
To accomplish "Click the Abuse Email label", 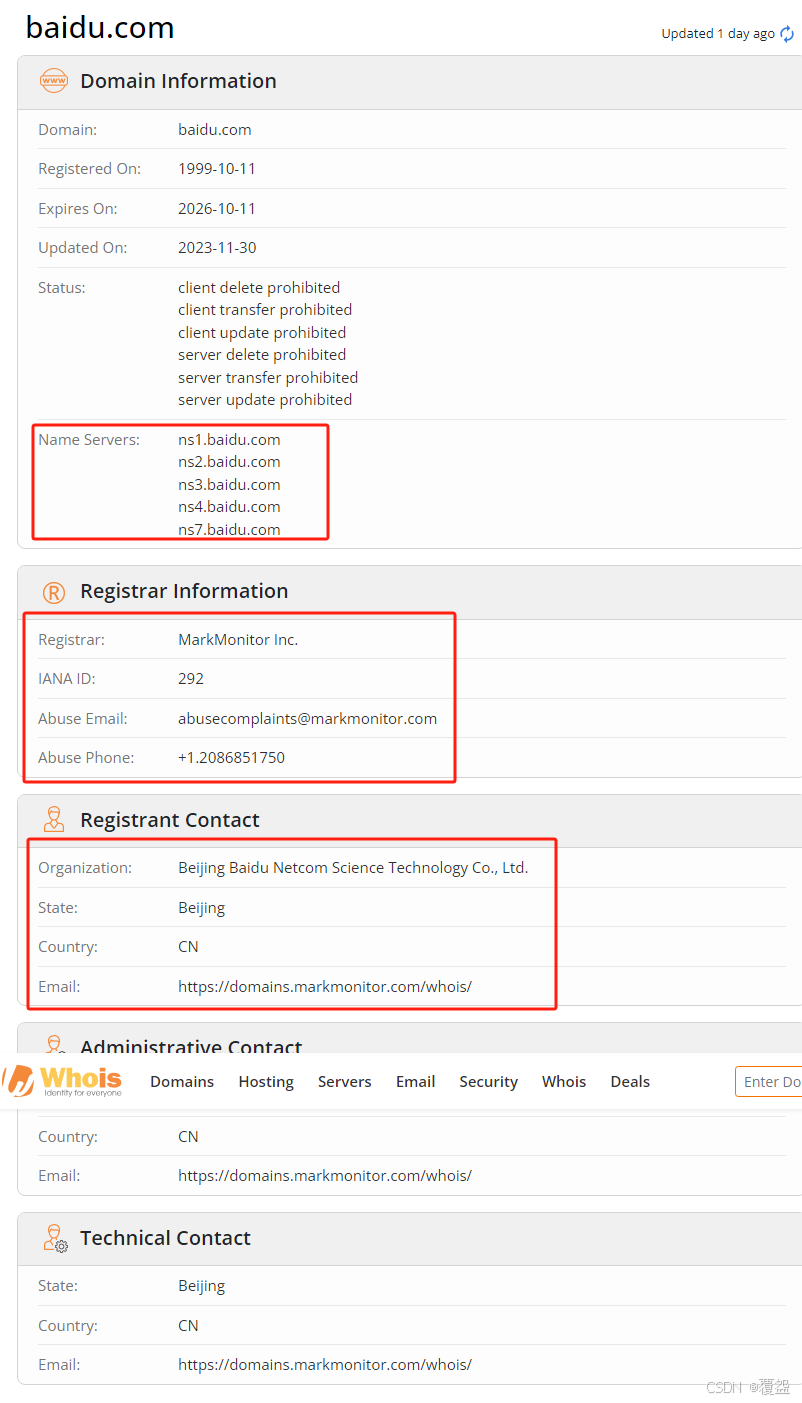I will tap(83, 719).
